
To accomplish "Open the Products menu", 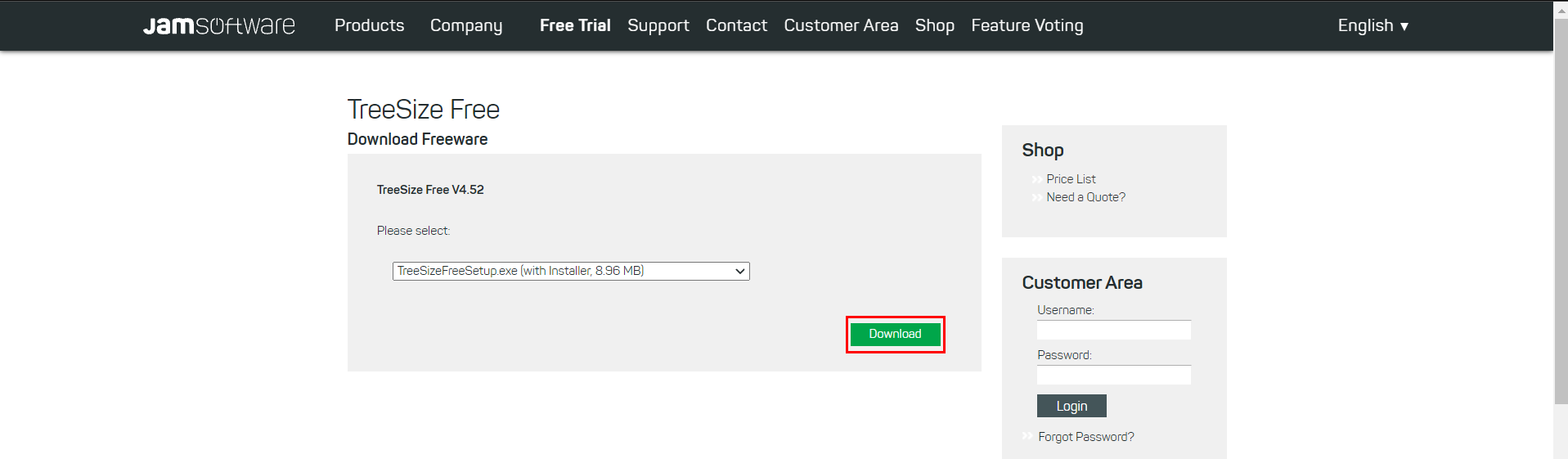I will click(369, 25).
